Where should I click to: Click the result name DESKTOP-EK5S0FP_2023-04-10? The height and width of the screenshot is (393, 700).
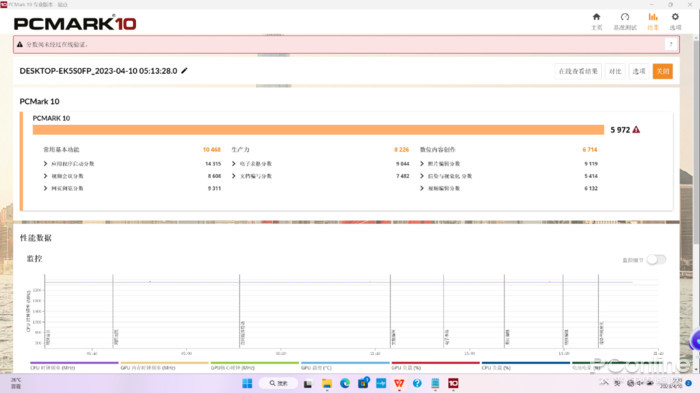click(x=98, y=71)
